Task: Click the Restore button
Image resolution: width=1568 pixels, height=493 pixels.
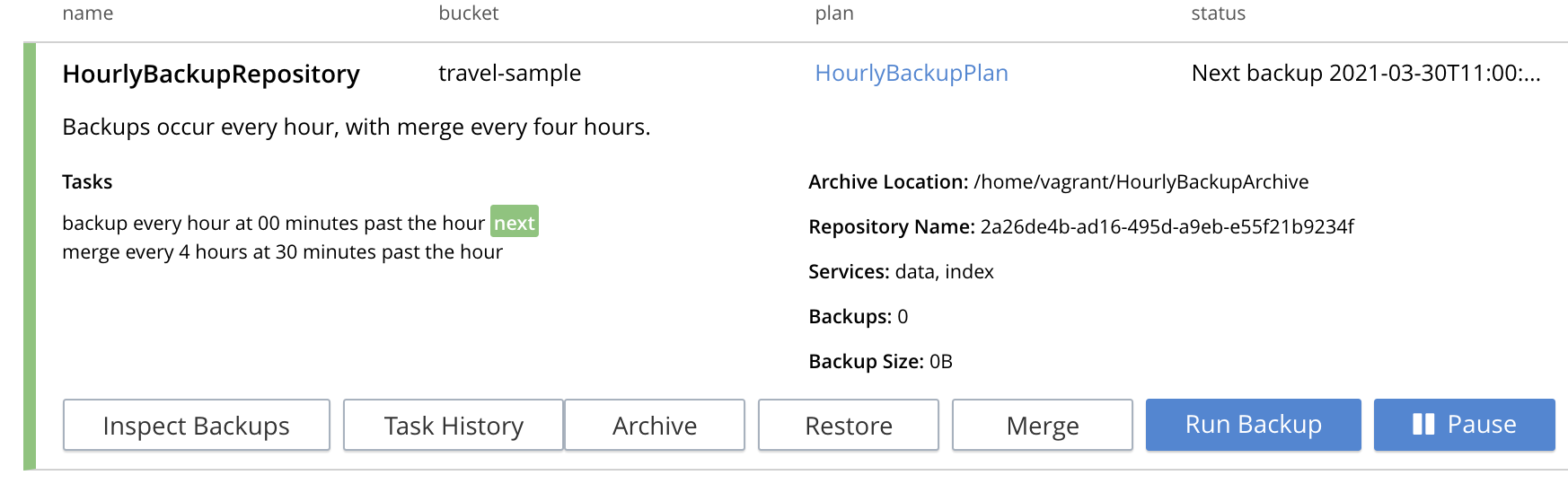Action: (x=848, y=426)
